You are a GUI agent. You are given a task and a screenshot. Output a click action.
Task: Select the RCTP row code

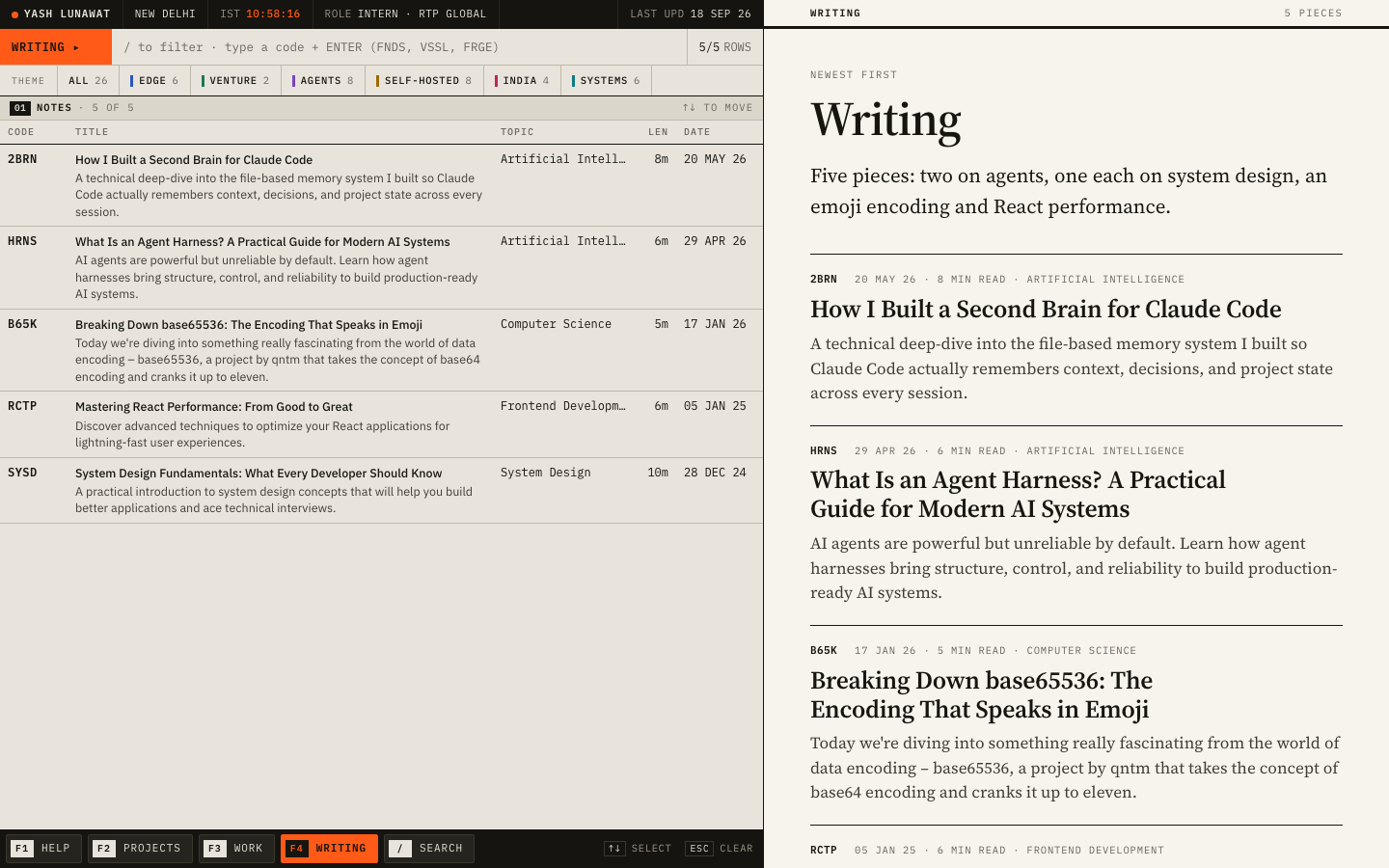pos(22,406)
